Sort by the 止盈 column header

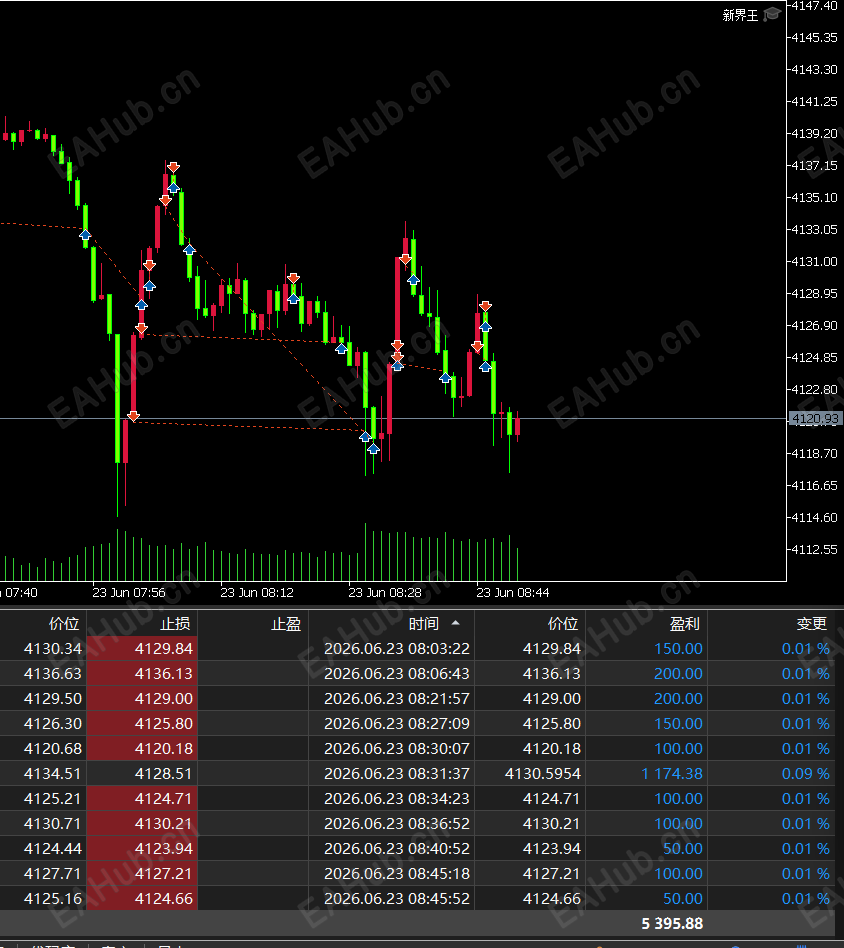[x=253, y=623]
